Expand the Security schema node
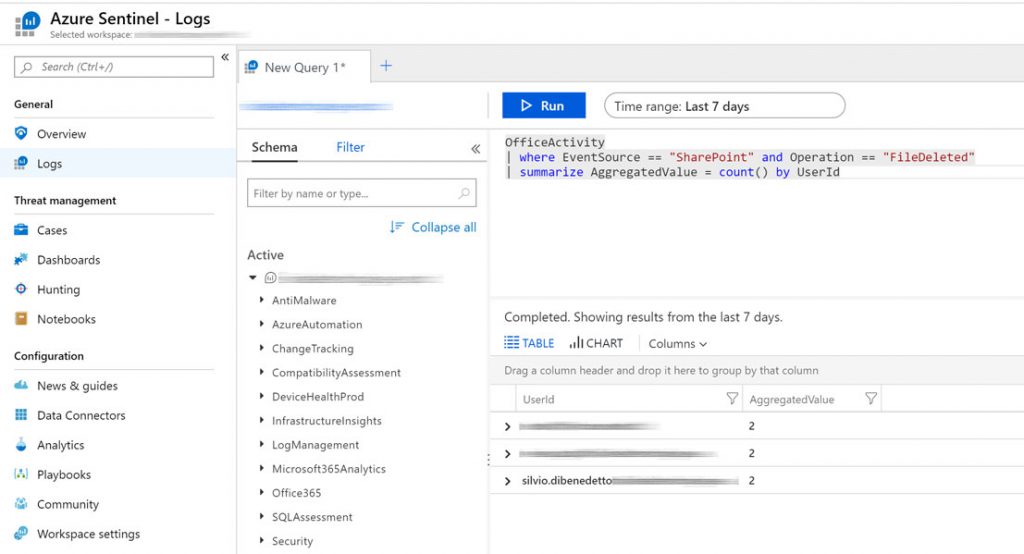 pos(261,540)
